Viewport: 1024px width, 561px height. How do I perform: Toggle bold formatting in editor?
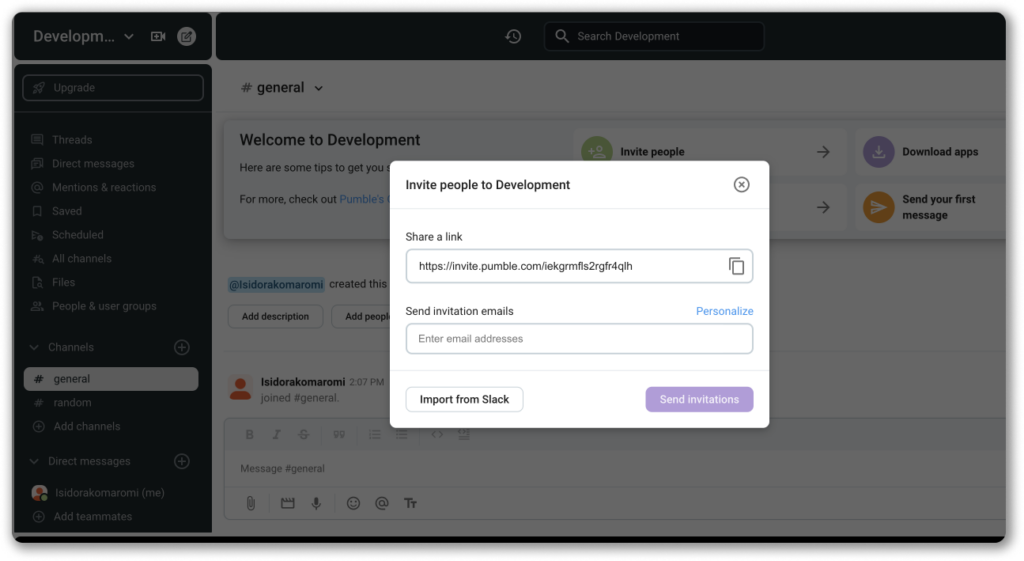(x=249, y=435)
